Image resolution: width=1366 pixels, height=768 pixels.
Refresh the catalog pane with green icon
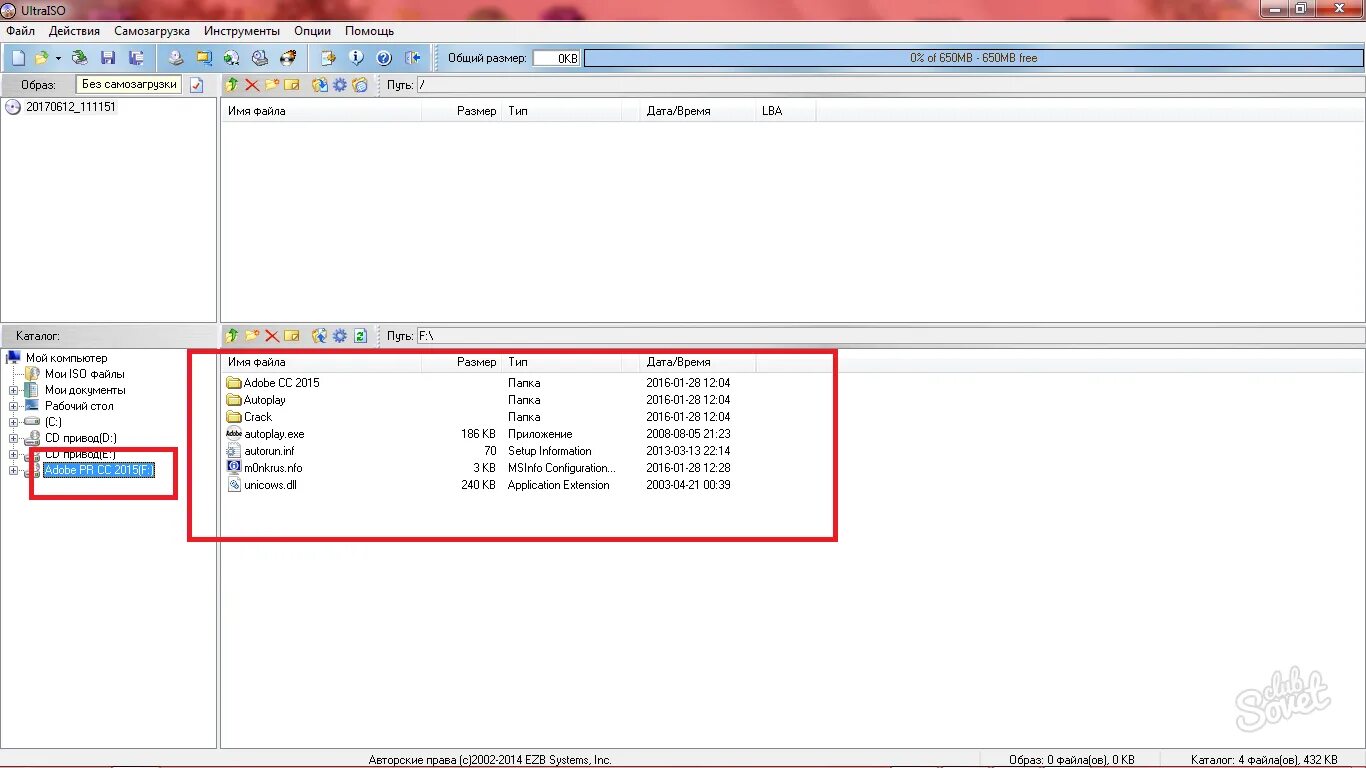[x=360, y=336]
